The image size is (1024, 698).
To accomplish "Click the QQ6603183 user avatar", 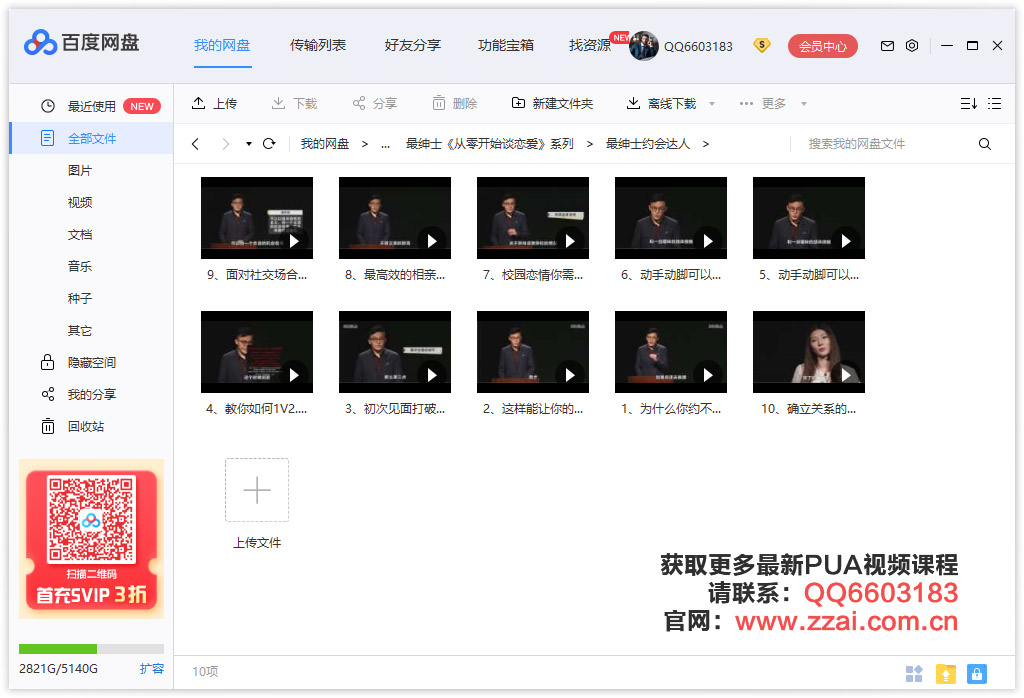I will (x=643, y=46).
